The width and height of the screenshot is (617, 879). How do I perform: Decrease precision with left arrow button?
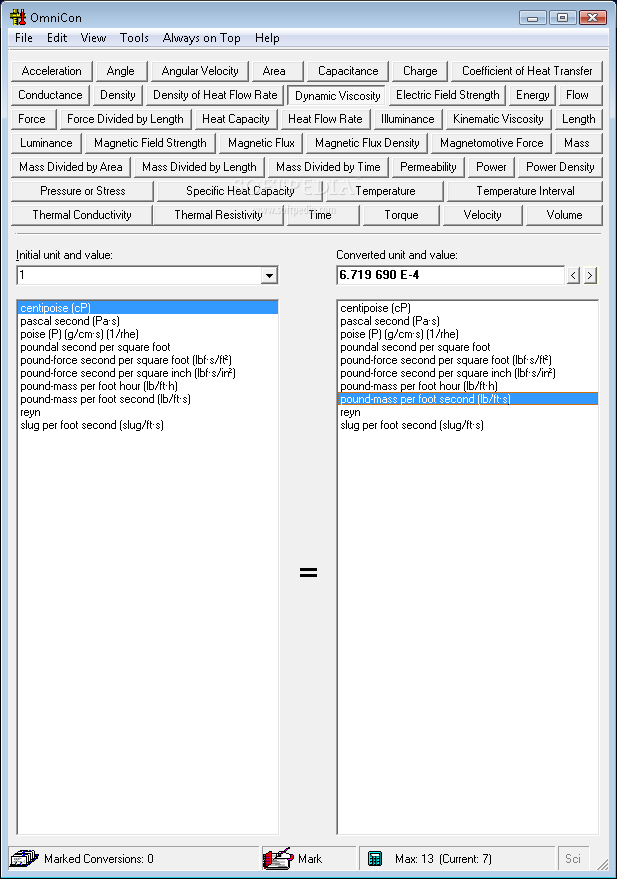(x=573, y=275)
